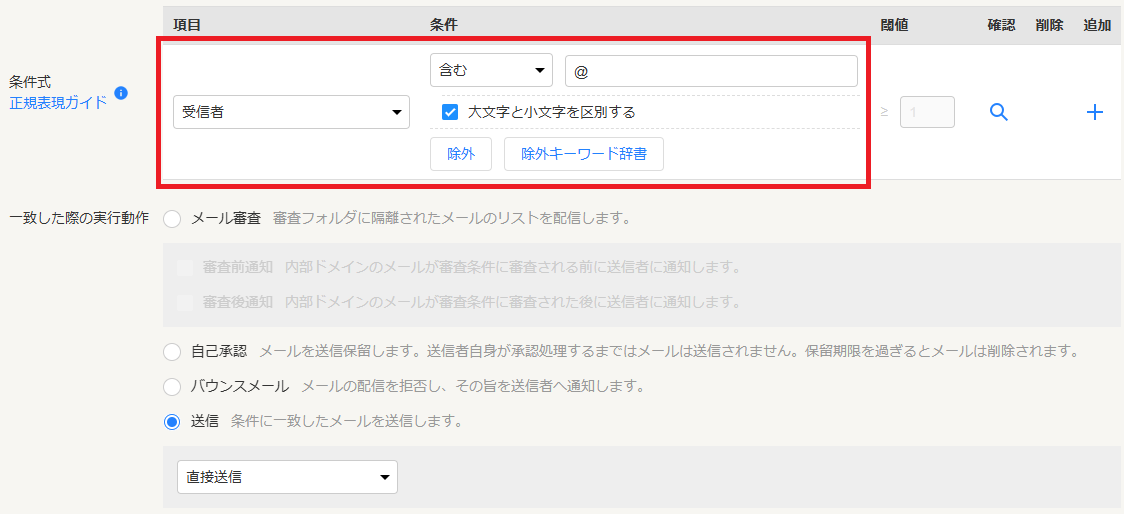The height and width of the screenshot is (514, 1124).
Task: Uncheck 大文字と小文字を区別する checkbox
Action: [x=450, y=112]
